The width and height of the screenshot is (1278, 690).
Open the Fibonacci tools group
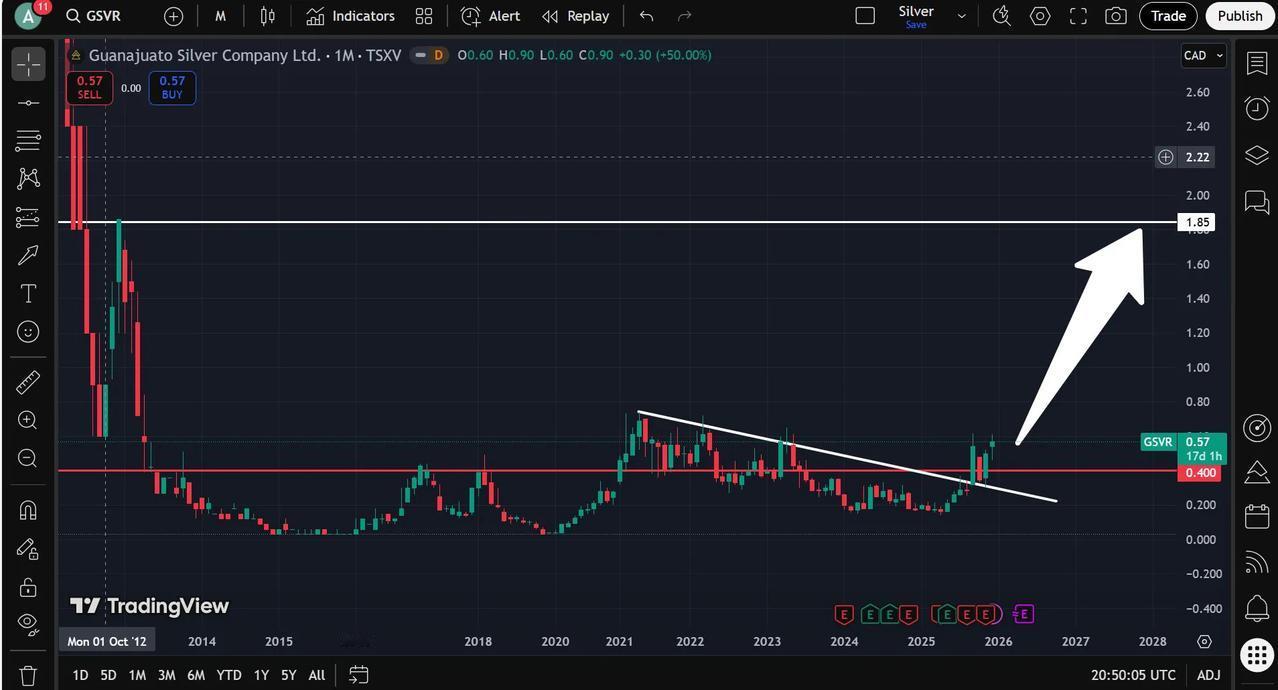pyautogui.click(x=28, y=141)
